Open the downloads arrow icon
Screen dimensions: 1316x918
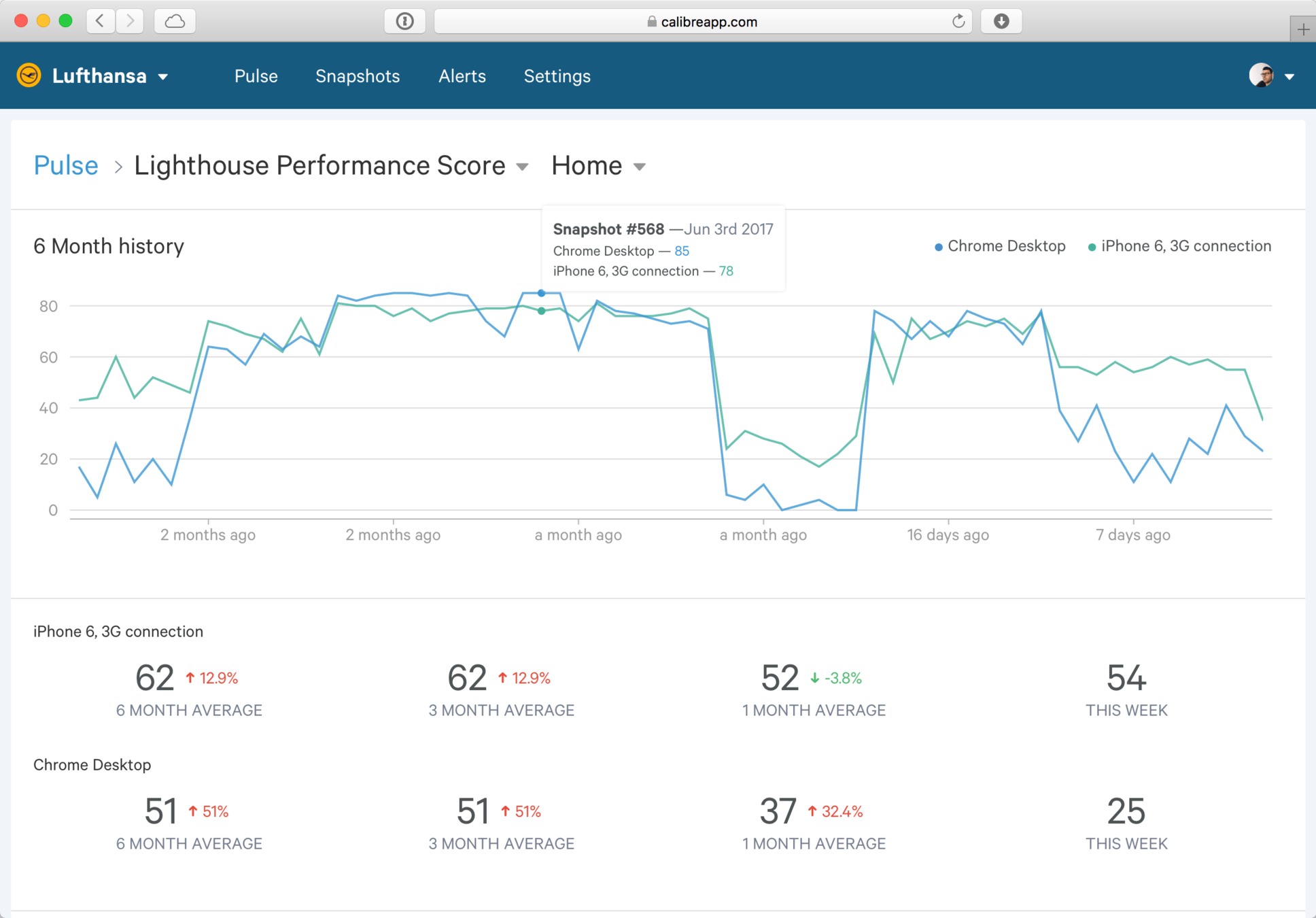(x=1001, y=21)
